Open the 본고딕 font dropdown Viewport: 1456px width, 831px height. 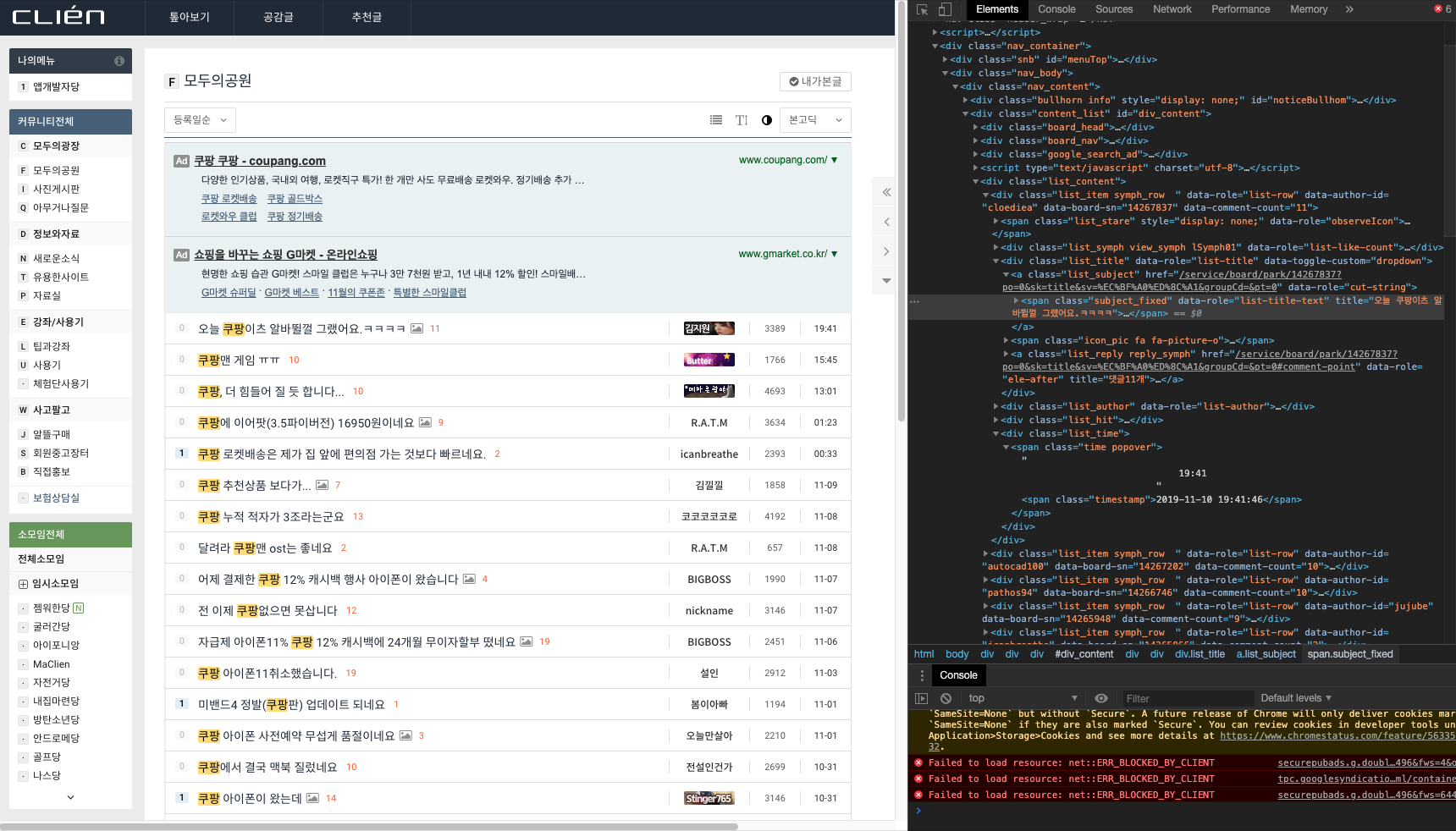tap(815, 120)
